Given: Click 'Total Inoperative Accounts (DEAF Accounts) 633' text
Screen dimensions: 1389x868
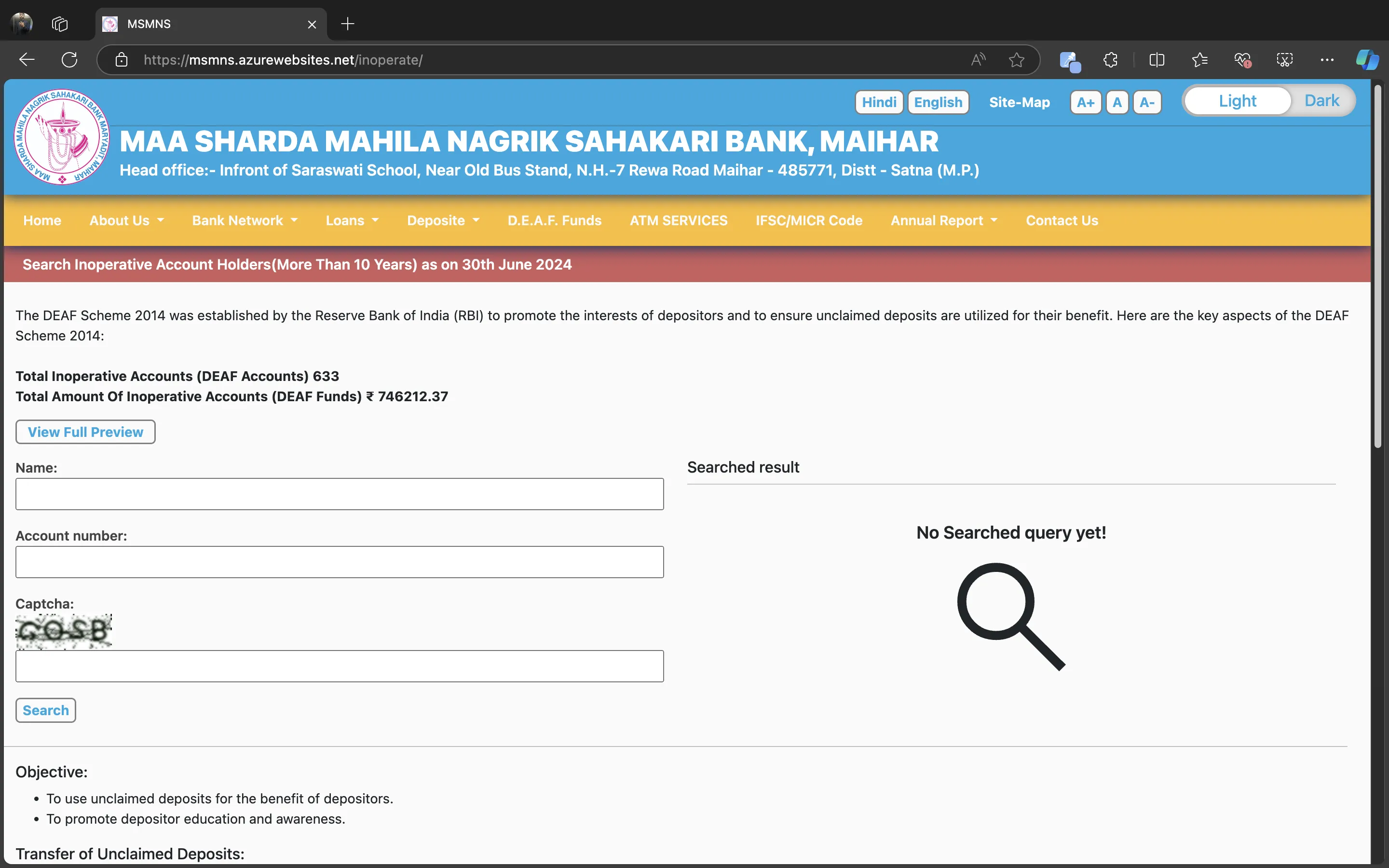Looking at the screenshot, I should (177, 376).
